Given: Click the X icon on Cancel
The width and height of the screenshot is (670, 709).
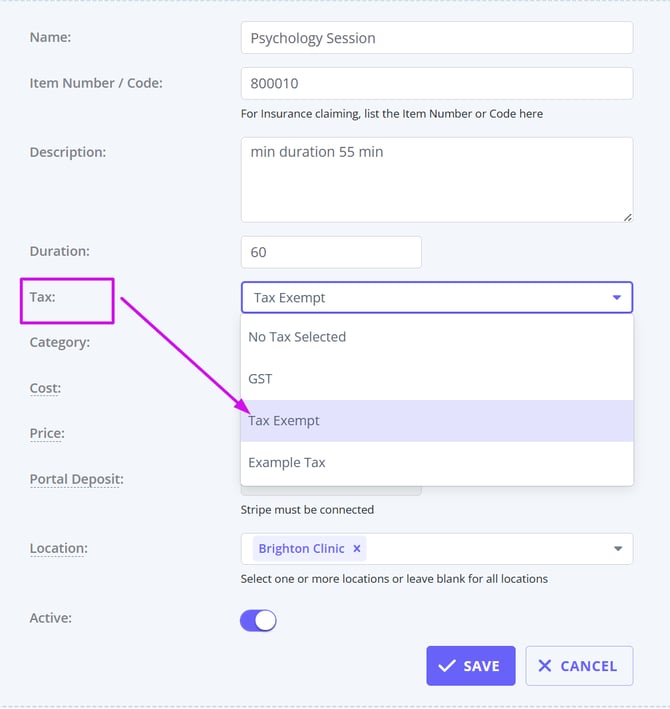Looking at the screenshot, I should (x=545, y=666).
